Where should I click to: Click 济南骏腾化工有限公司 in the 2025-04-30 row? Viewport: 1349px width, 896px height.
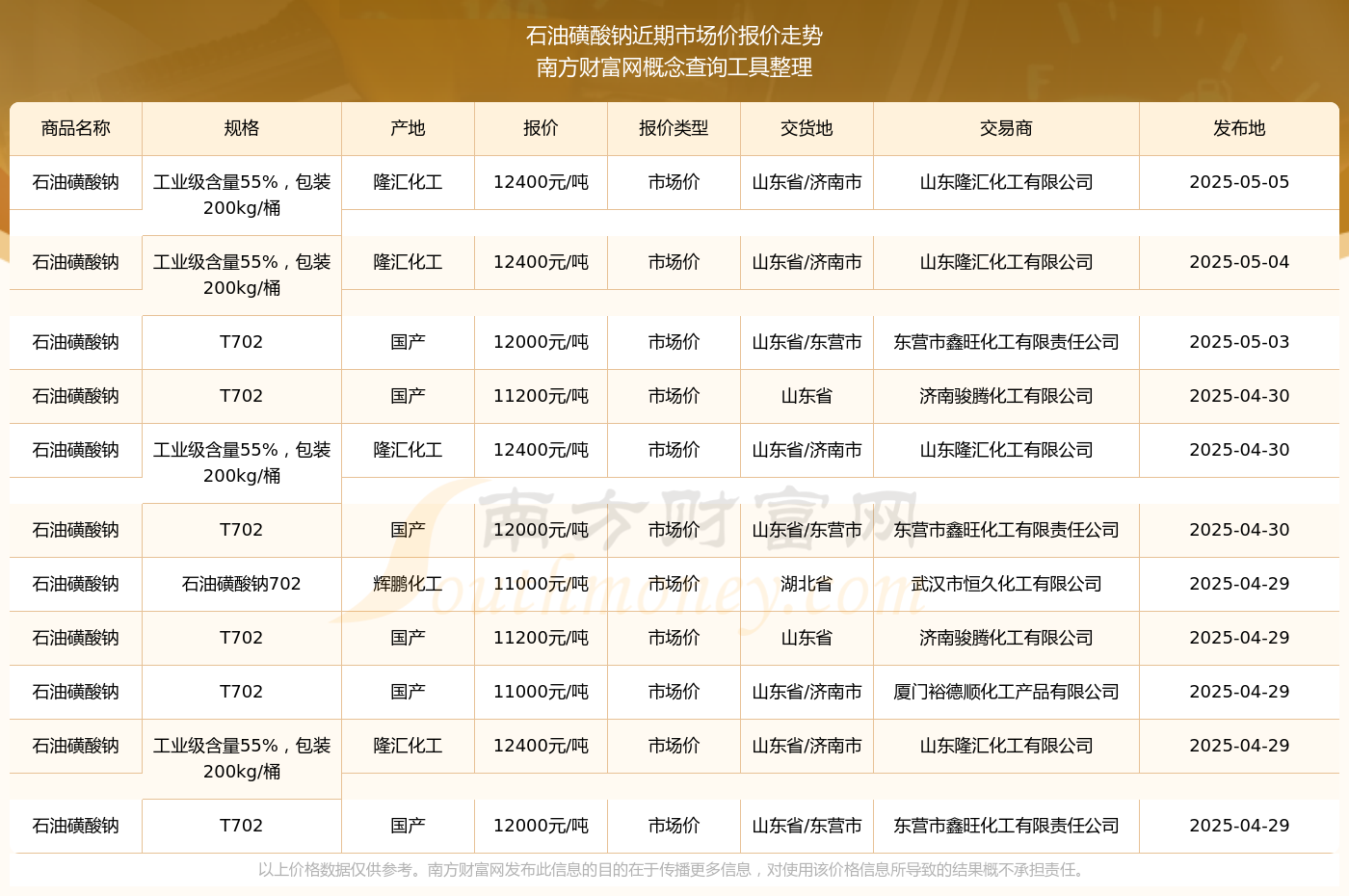coord(1006,396)
